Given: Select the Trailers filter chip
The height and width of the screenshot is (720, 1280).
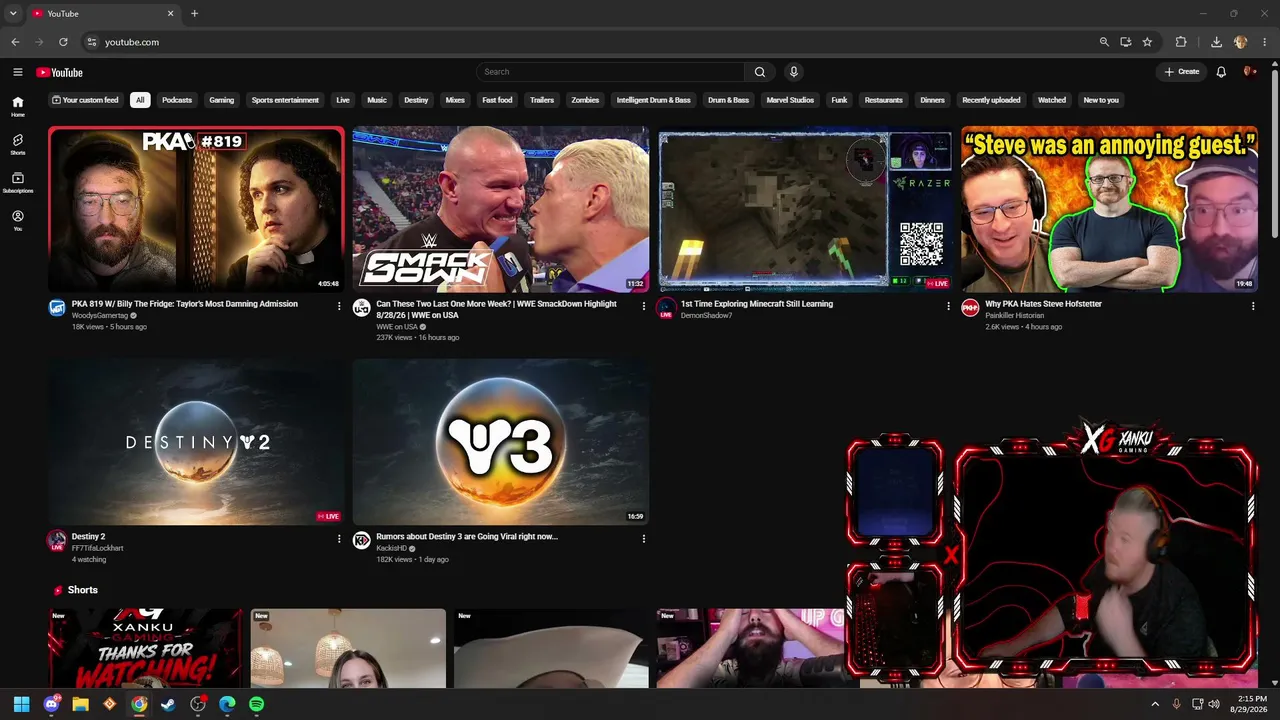Looking at the screenshot, I should pos(542,100).
